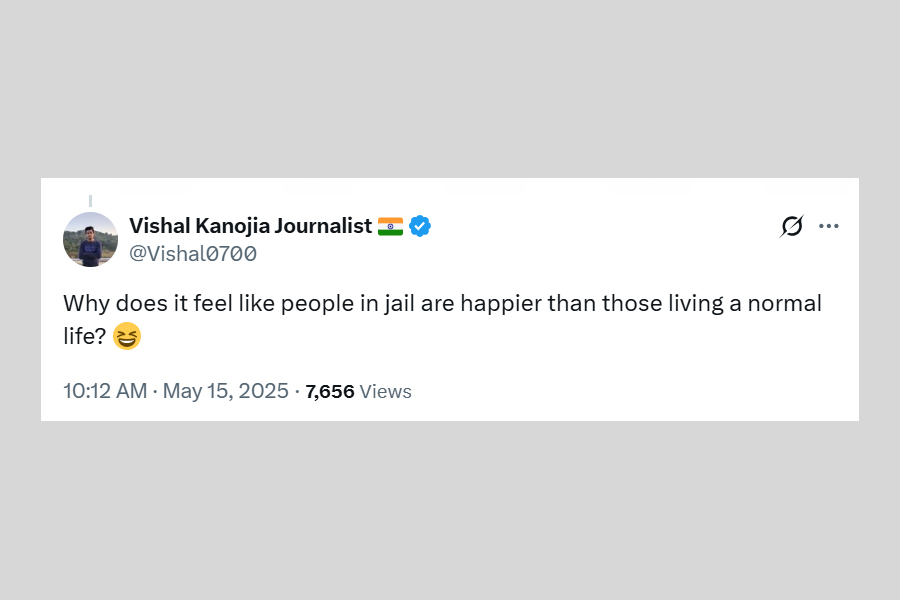Image resolution: width=900 pixels, height=600 pixels.
Task: Click the India flag emoji beside the name
Action: 390,226
